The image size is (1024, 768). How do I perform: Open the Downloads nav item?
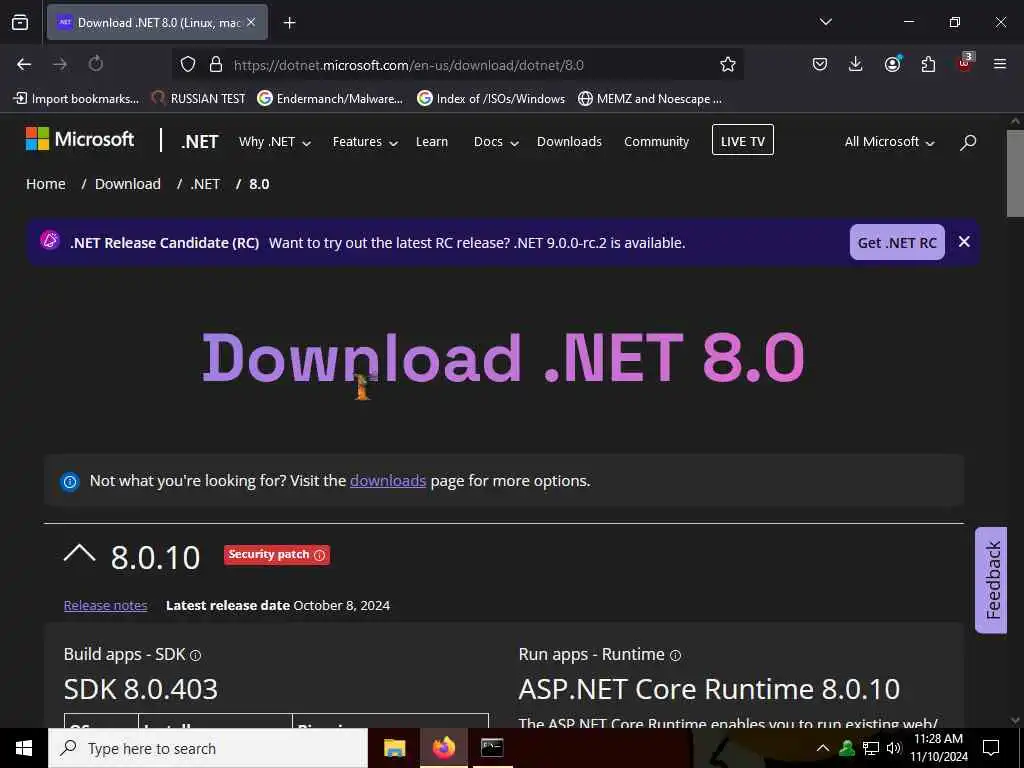point(569,142)
